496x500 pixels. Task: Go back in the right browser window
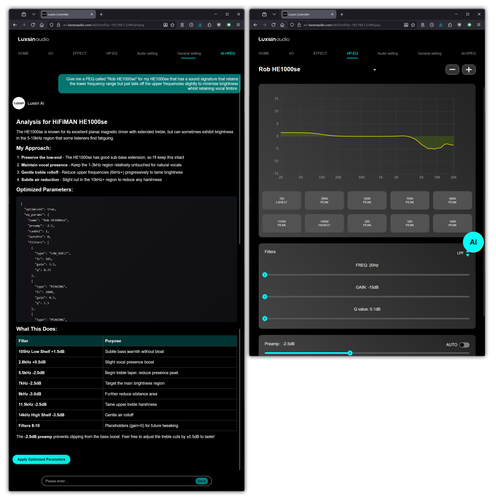[255, 25]
